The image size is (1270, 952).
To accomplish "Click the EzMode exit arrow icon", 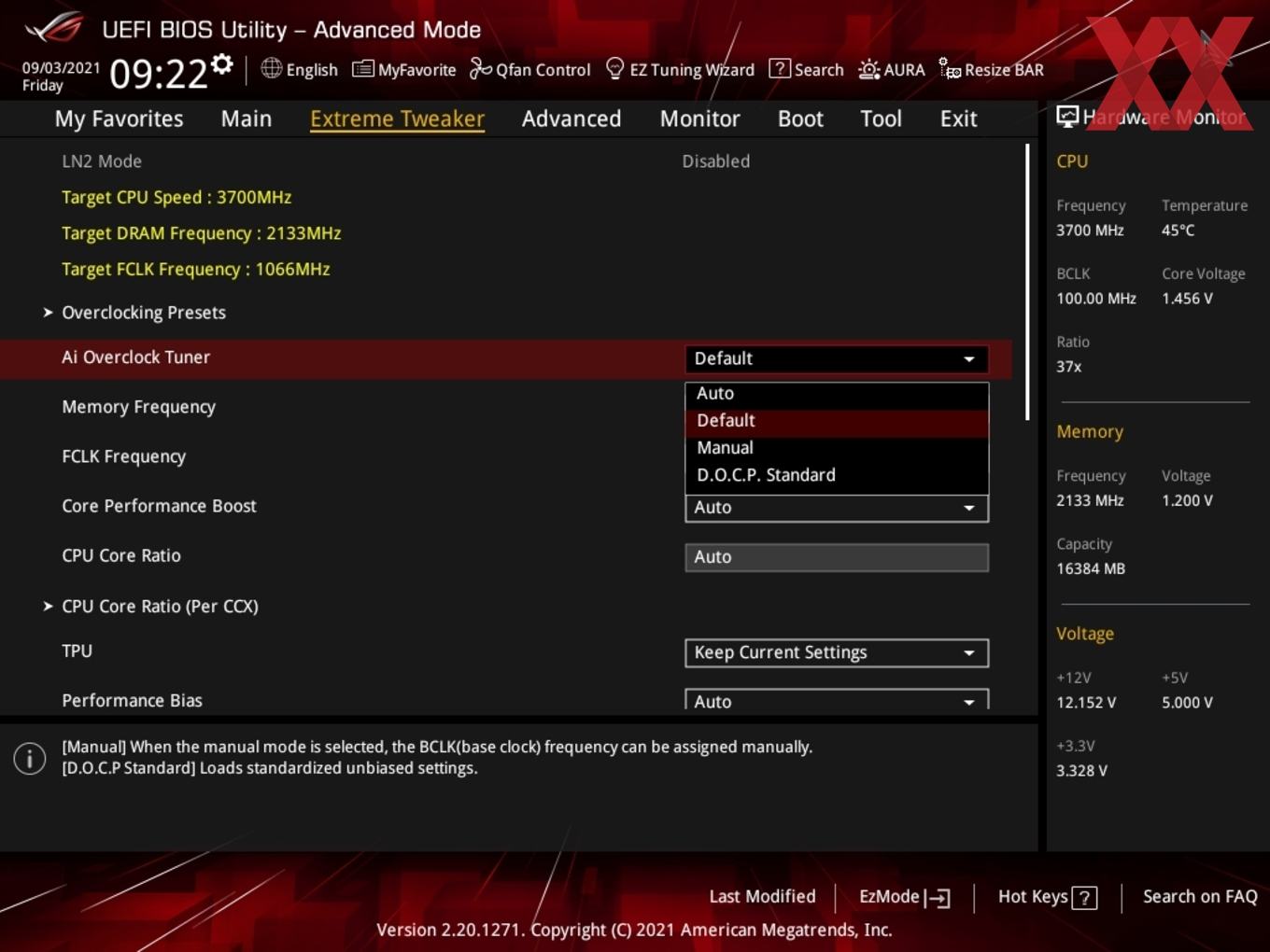I will pos(938,898).
